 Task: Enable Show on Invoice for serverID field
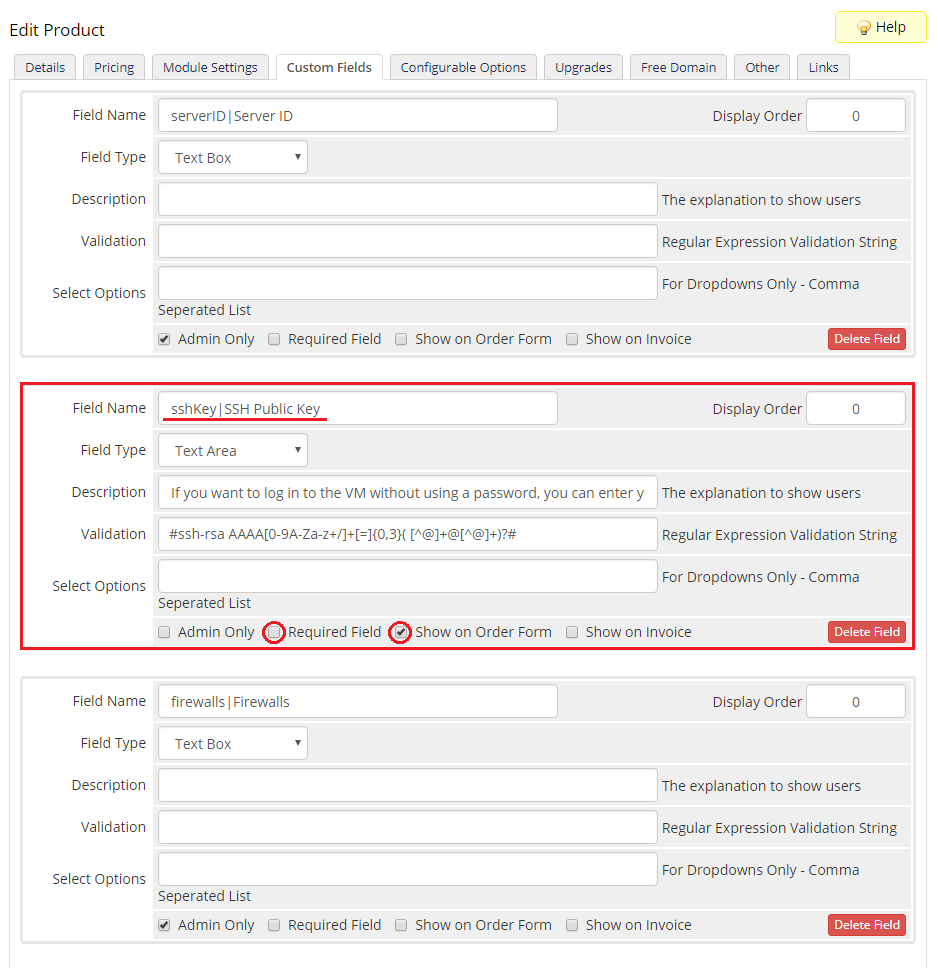572,339
